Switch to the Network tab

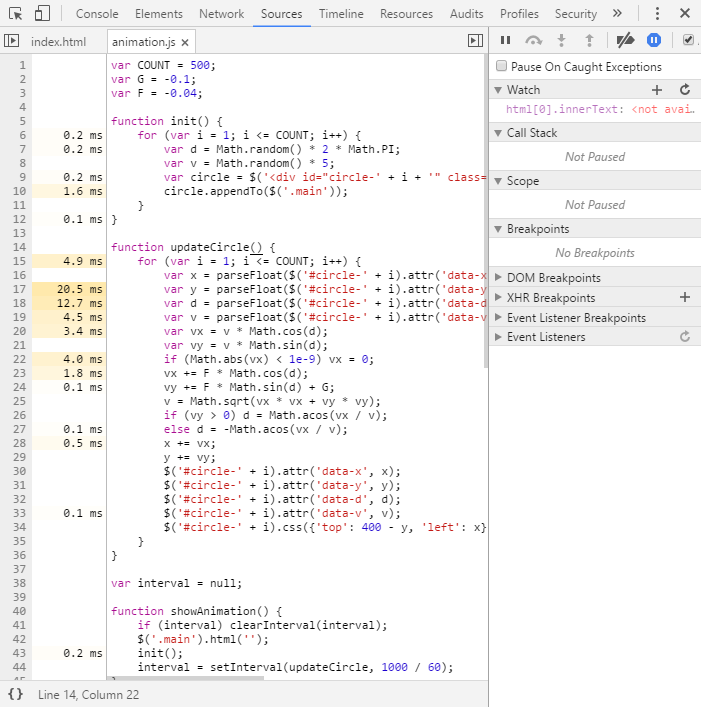click(221, 14)
